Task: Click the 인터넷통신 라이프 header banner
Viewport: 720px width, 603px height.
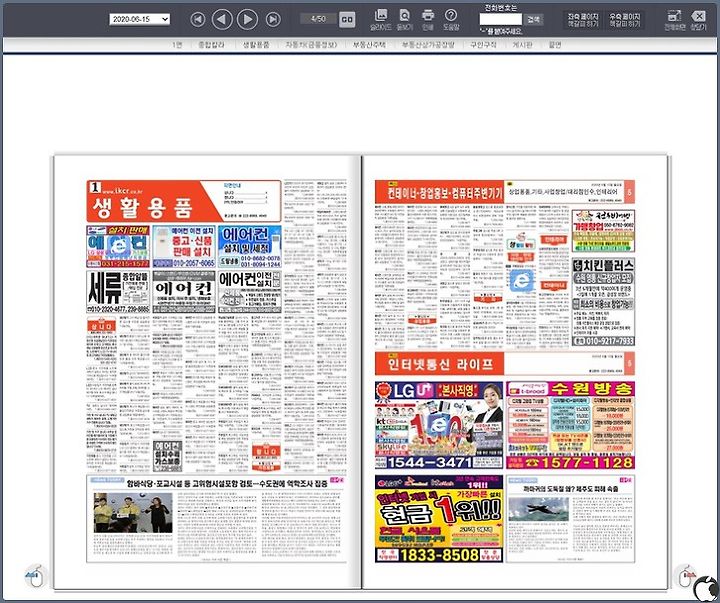Action: point(439,364)
